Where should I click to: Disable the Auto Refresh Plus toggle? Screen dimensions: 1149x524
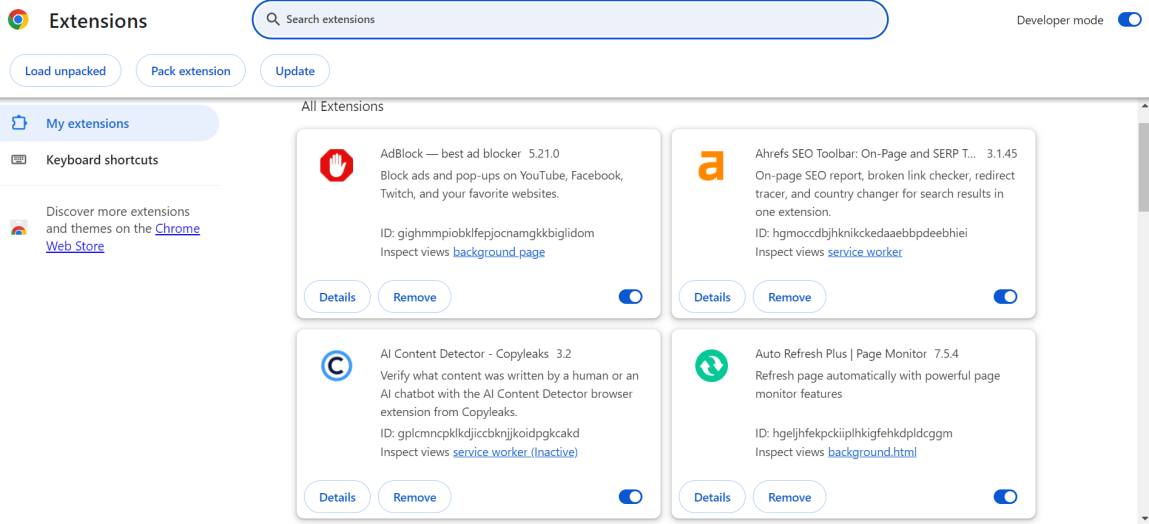pyautogui.click(x=1005, y=497)
